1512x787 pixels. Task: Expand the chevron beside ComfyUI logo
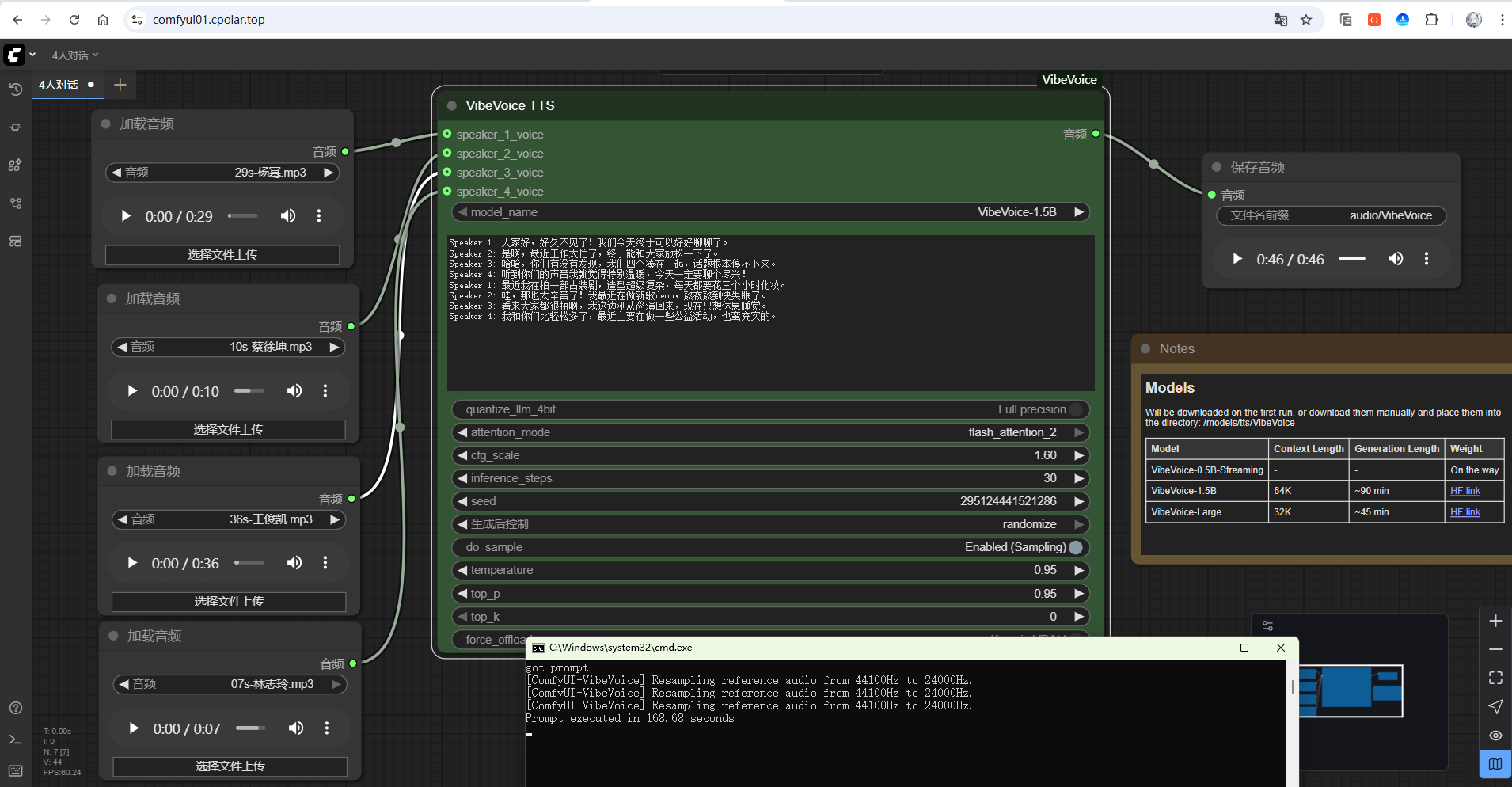click(x=32, y=55)
